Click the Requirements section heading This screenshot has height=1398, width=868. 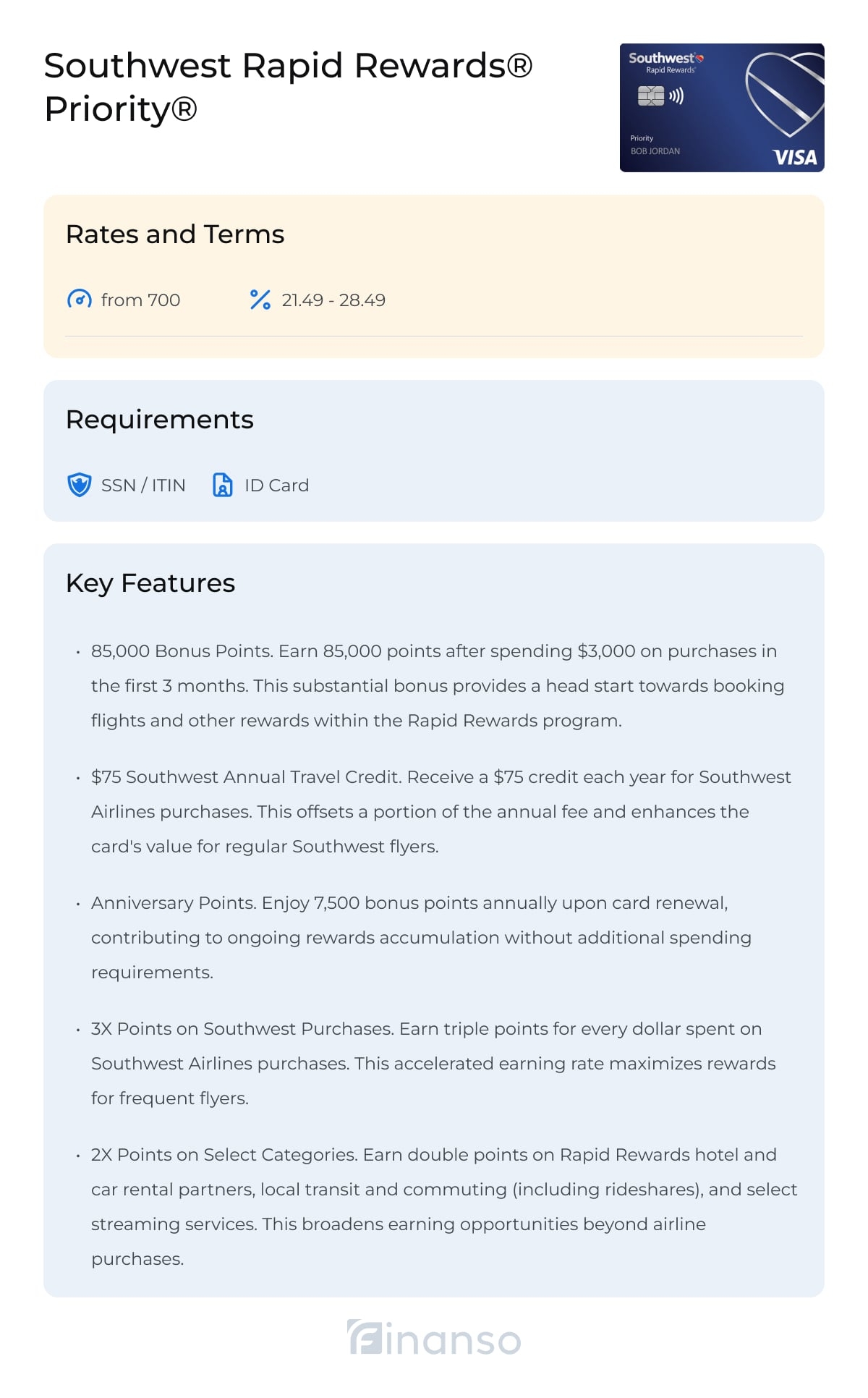tap(160, 420)
